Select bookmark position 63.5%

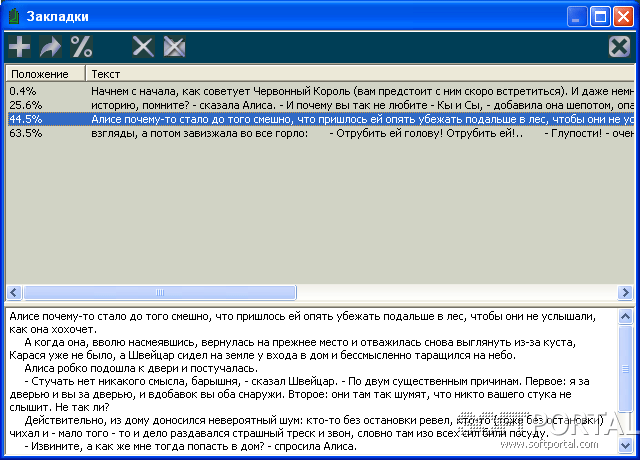(x=26, y=133)
